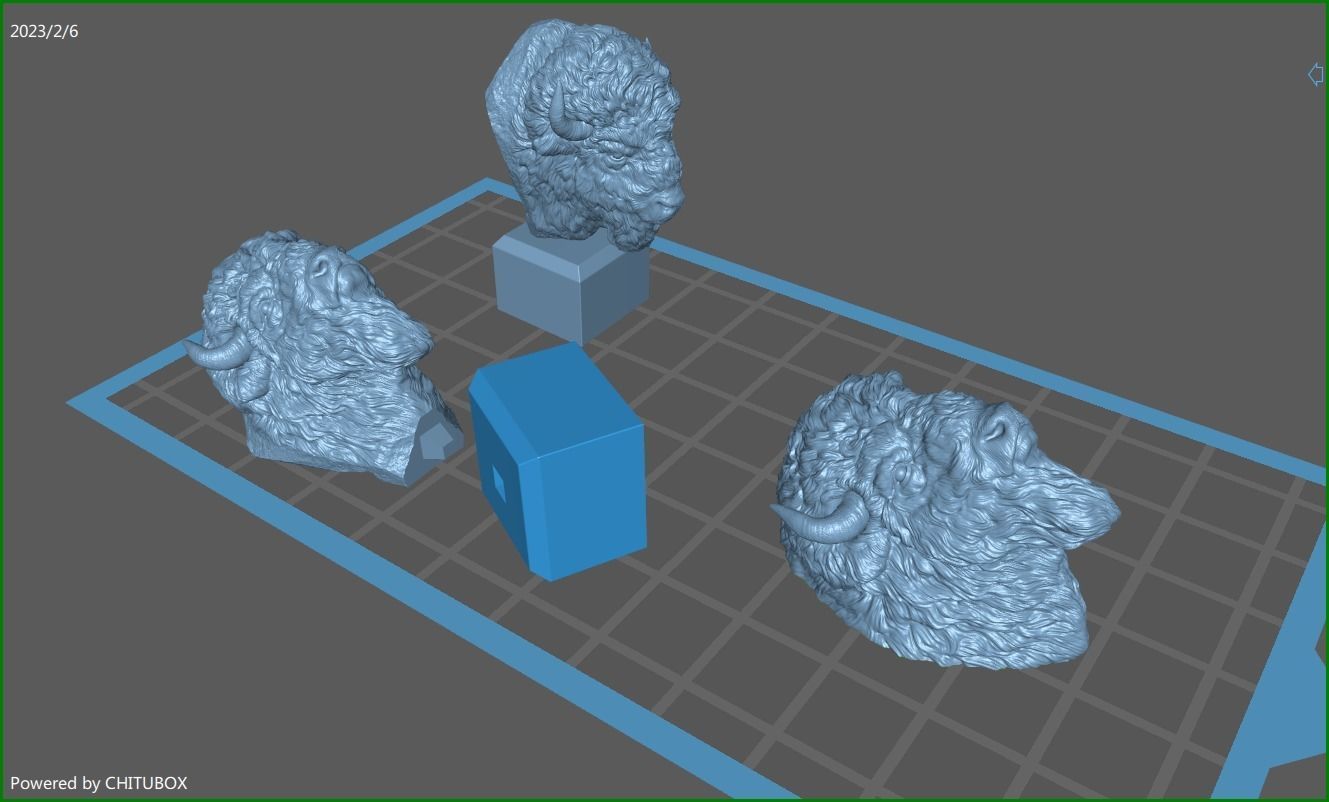
Task: Select the bright blue hollow box model
Action: coord(558,462)
